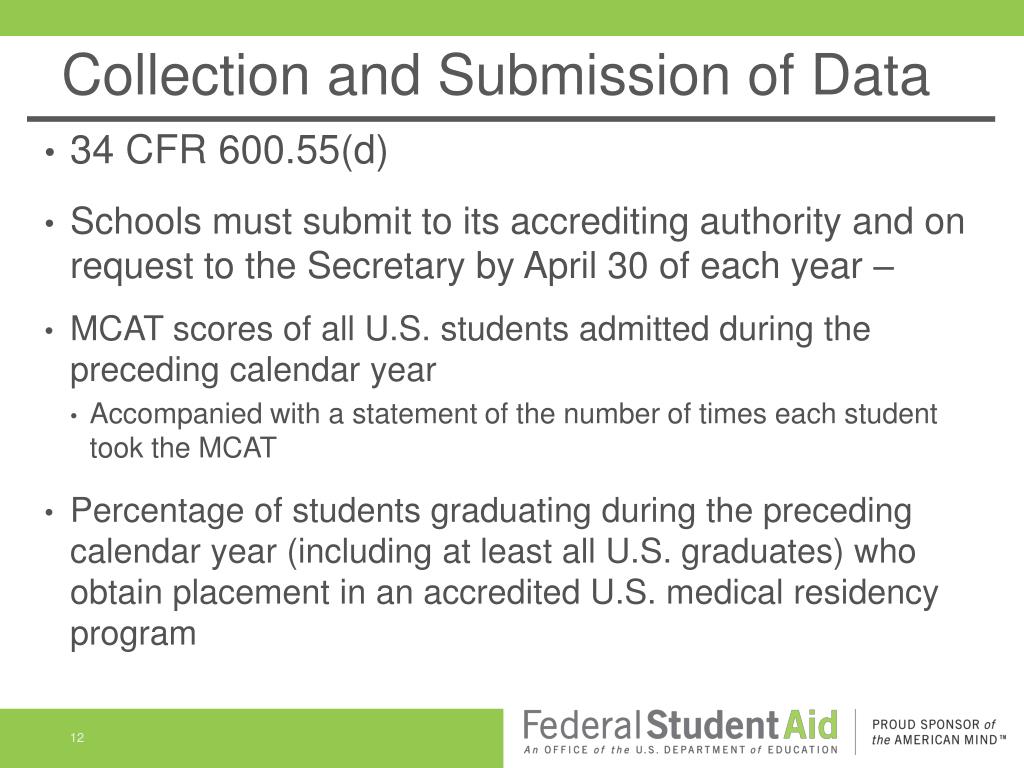Click the Proud Sponsor of the American Mind tagline
This screenshot has height=768, width=1024.
pyautogui.click(x=936, y=732)
